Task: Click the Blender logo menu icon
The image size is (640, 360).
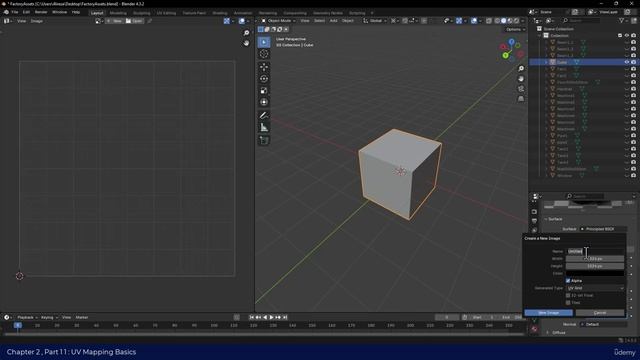Action: click(x=6, y=12)
